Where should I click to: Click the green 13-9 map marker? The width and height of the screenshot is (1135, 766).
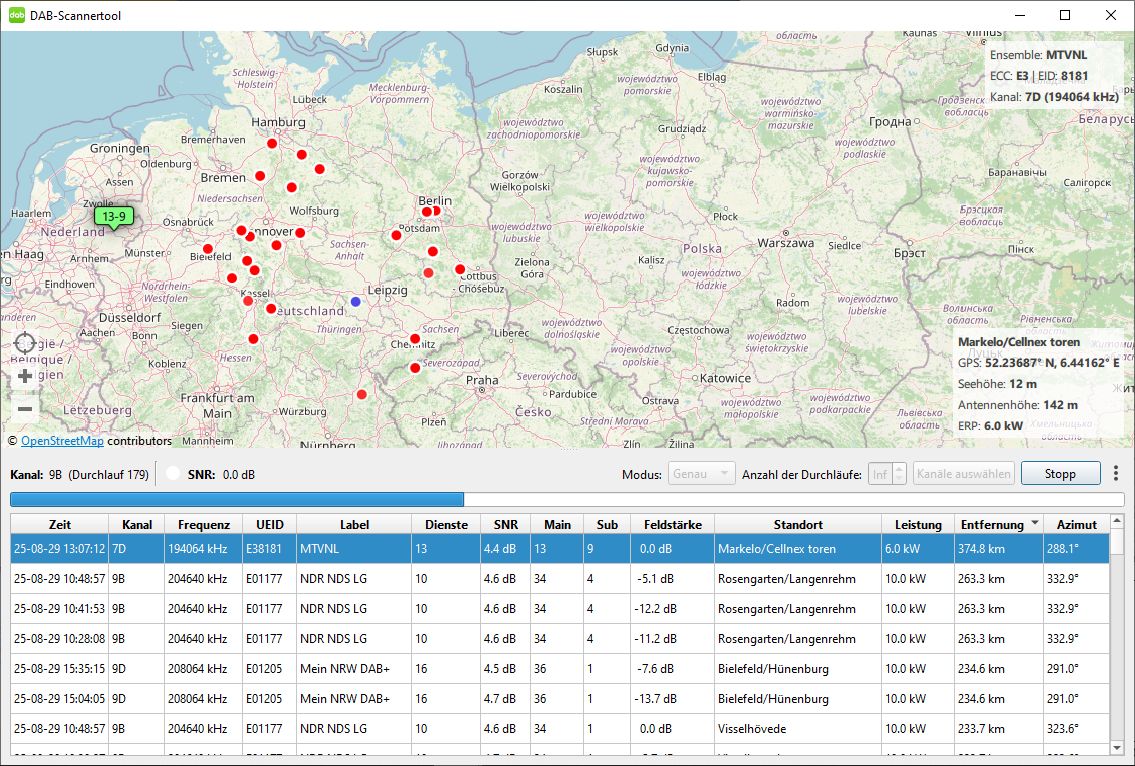click(112, 216)
